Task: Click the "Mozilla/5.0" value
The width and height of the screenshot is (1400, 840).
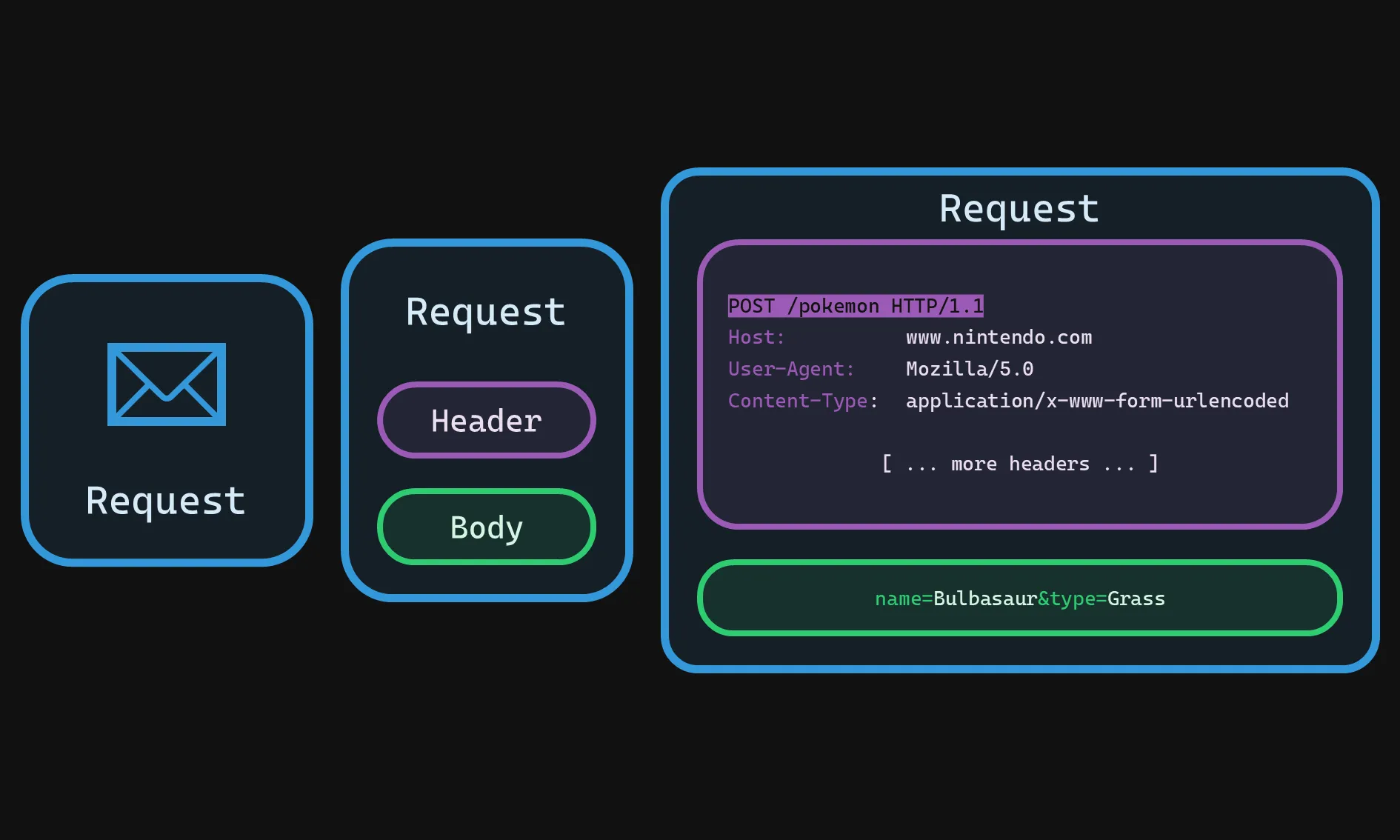Action: pos(970,369)
